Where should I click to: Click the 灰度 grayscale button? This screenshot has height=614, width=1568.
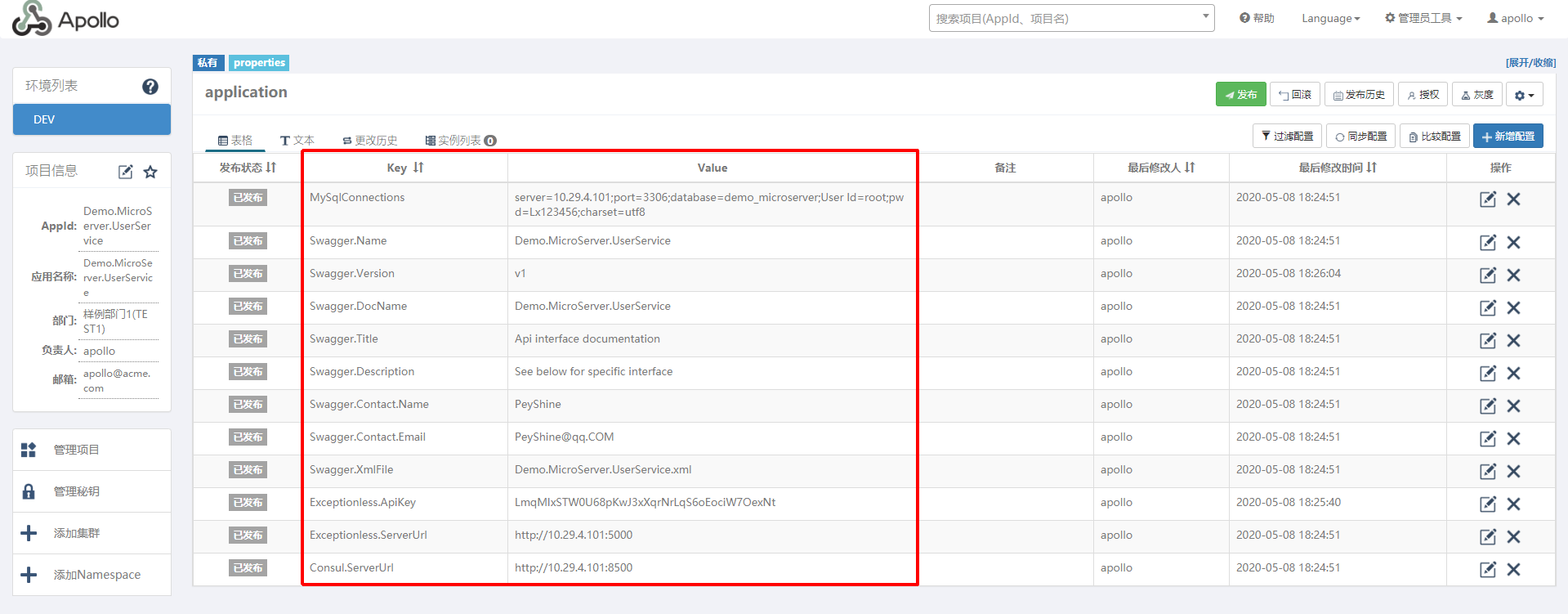[1476, 95]
